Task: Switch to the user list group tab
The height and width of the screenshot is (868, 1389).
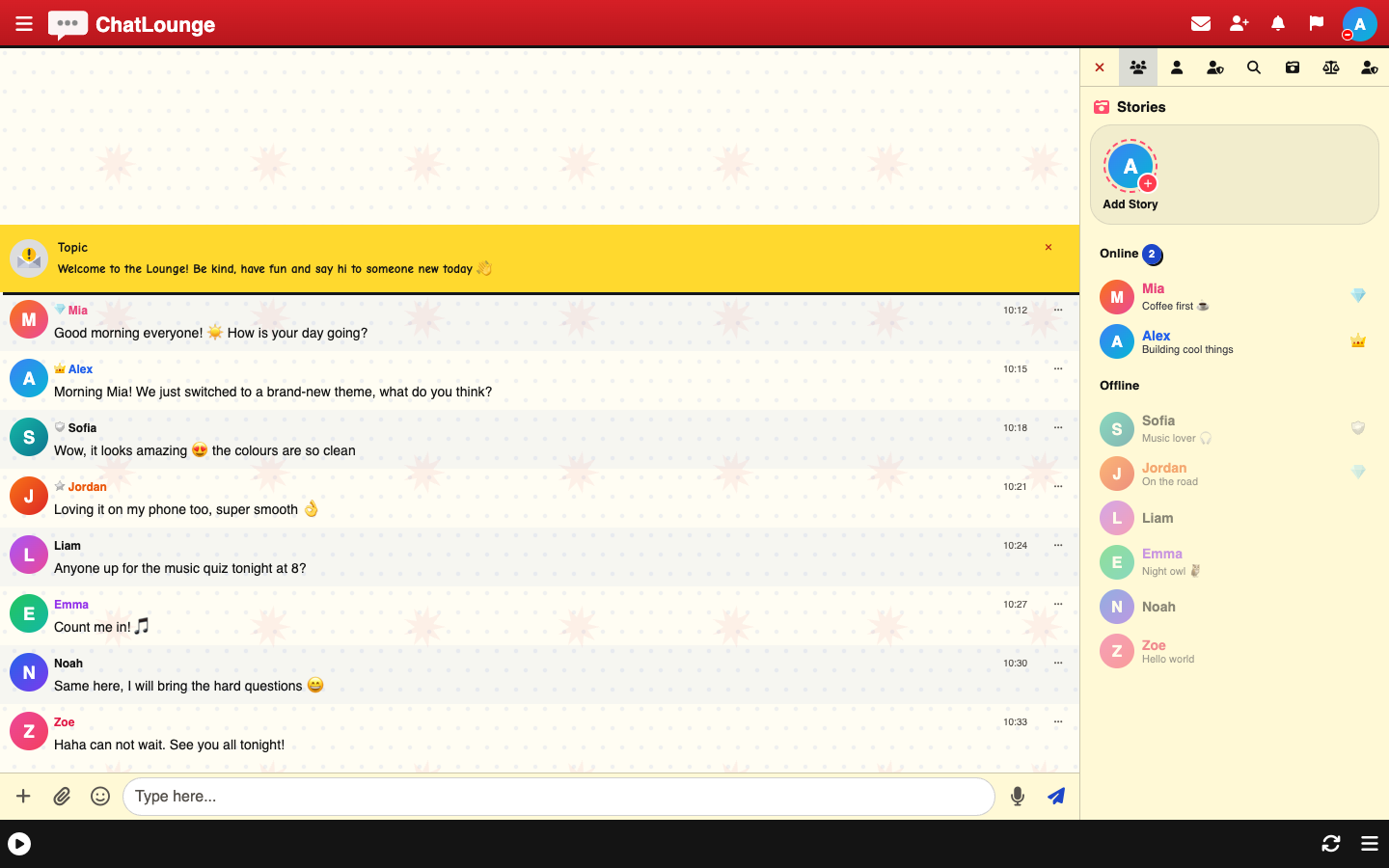Action: [1138, 68]
